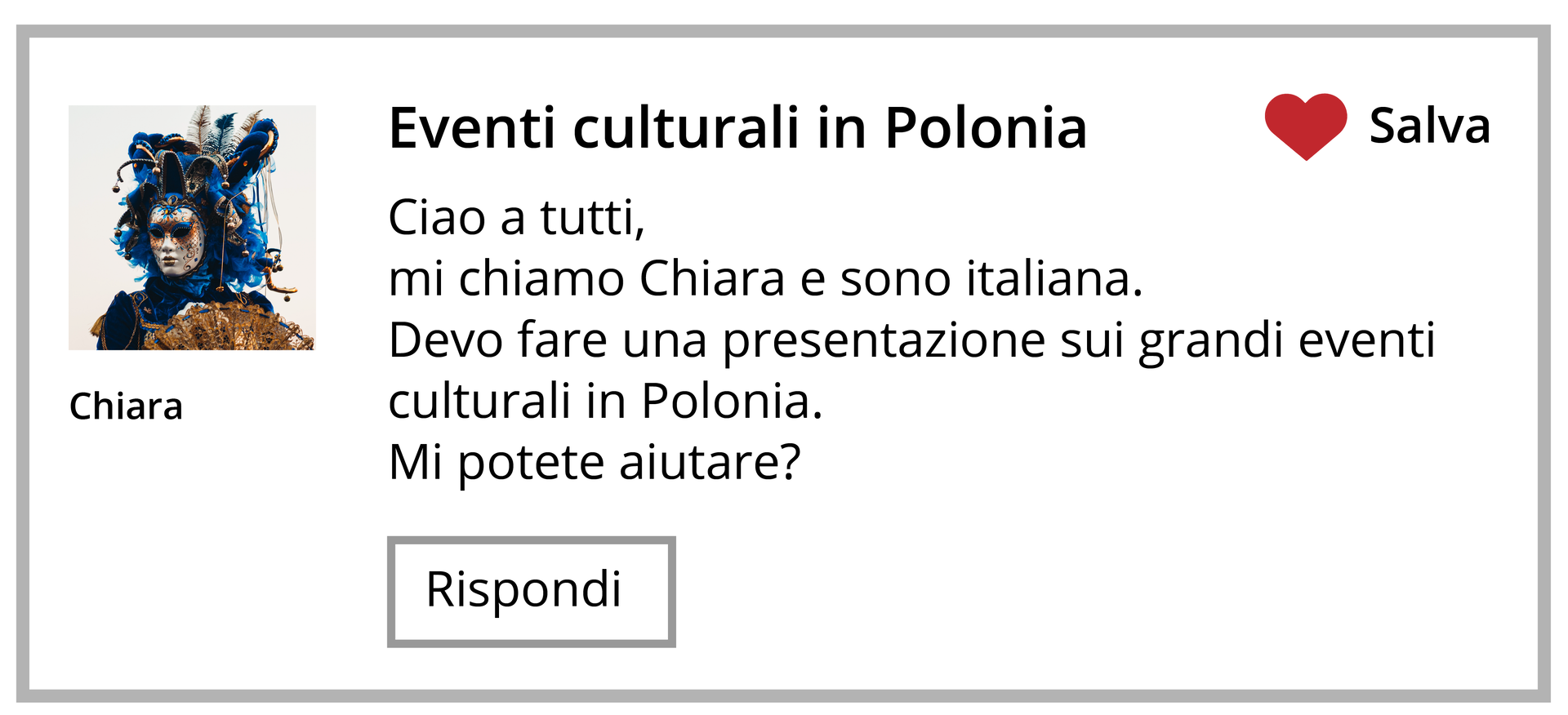Viewport: 1568px width, 715px height.
Task: Click the red heart icon
Action: pos(1305,125)
